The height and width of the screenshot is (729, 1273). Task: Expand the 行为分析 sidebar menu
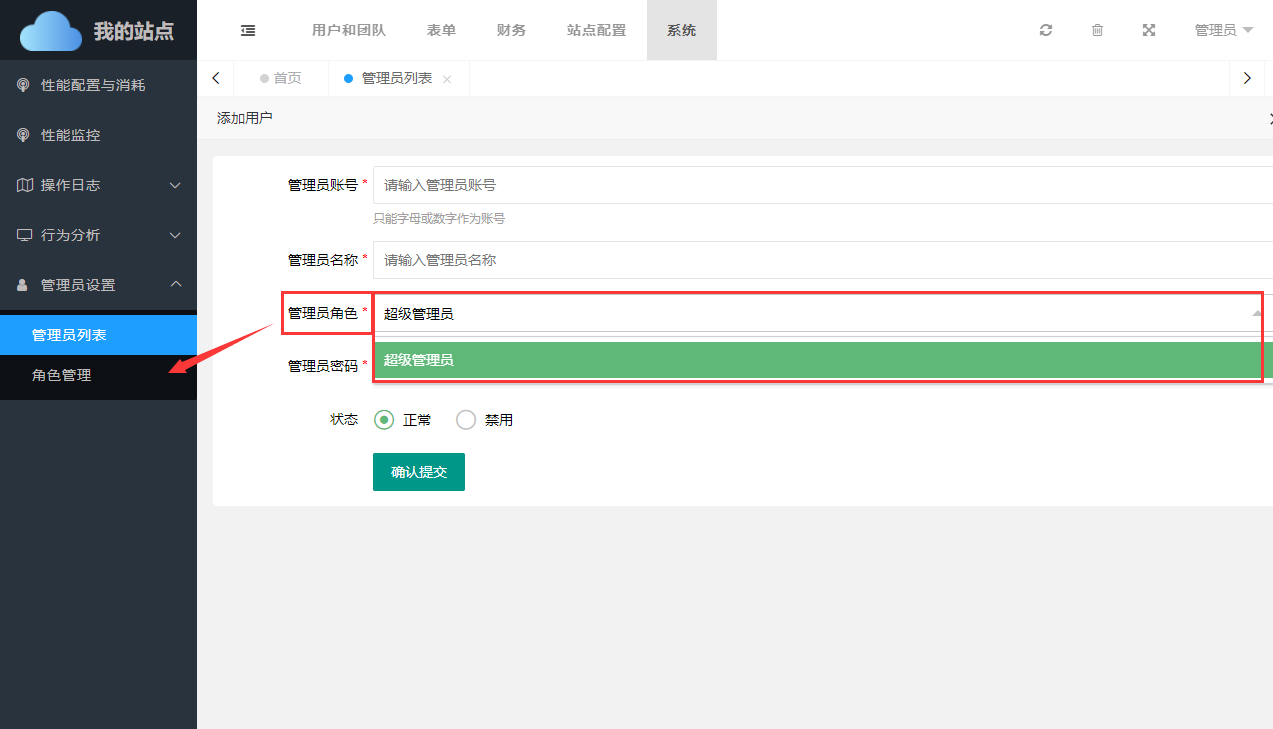click(x=98, y=235)
